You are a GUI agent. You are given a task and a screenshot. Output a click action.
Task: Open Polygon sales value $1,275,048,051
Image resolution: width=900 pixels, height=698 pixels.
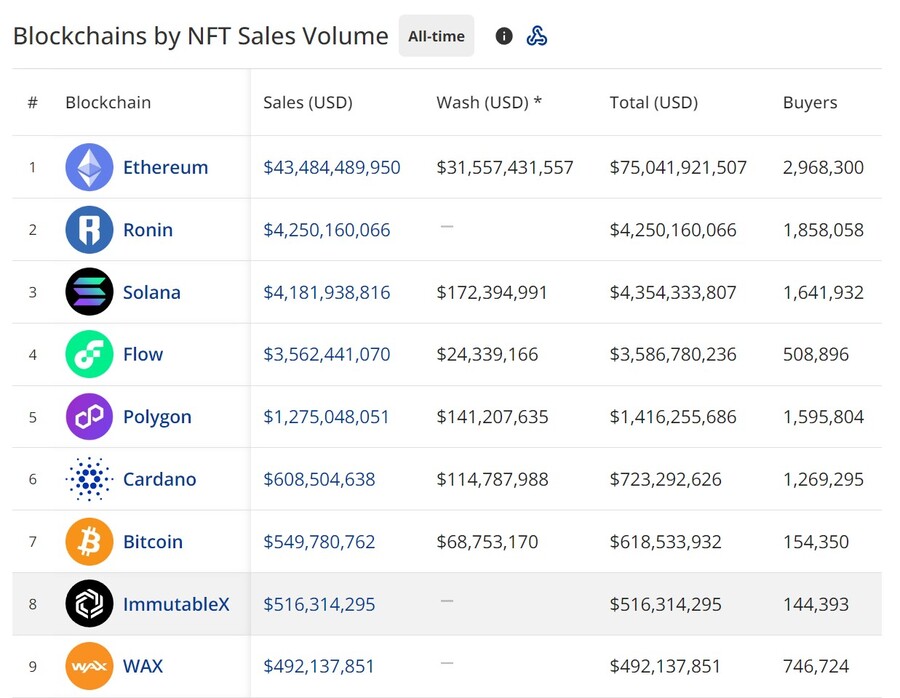click(326, 417)
